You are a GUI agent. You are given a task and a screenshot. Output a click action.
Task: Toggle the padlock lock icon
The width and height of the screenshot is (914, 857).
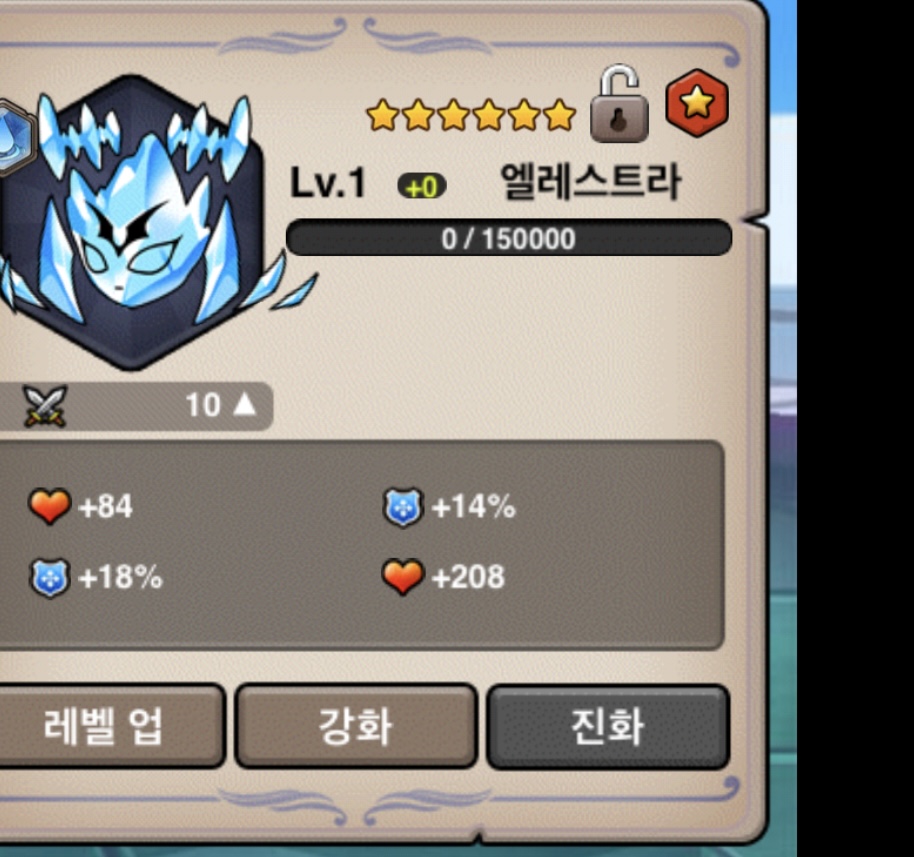[x=619, y=104]
